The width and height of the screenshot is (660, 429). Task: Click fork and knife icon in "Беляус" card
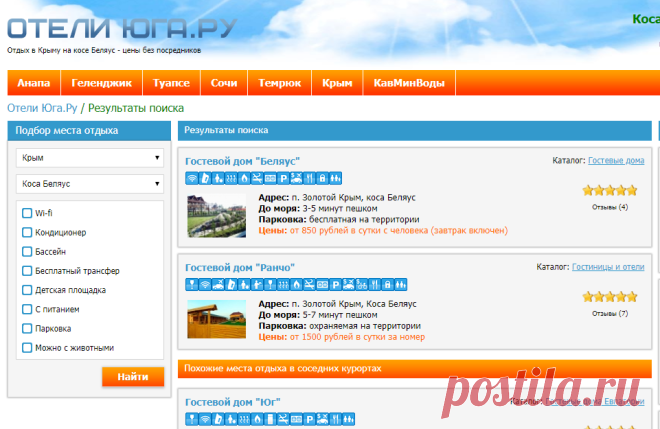pos(309,178)
